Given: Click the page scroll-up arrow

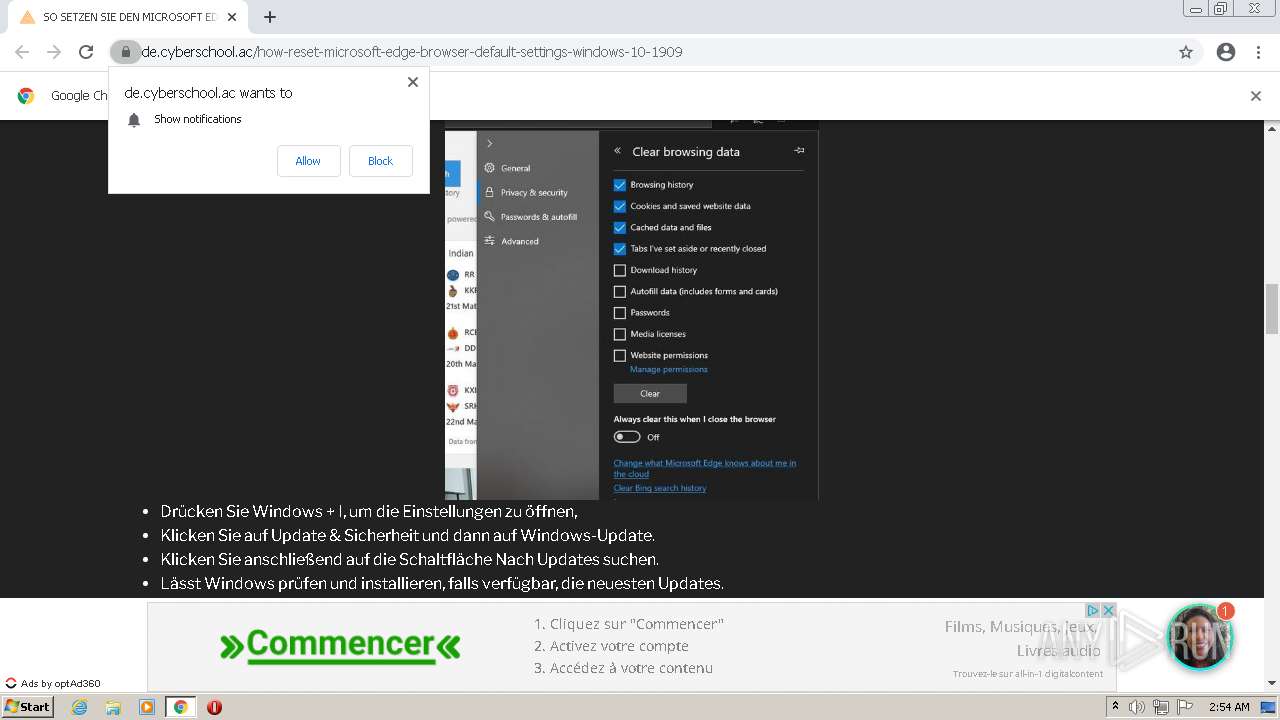Looking at the screenshot, I should click(1272, 129).
